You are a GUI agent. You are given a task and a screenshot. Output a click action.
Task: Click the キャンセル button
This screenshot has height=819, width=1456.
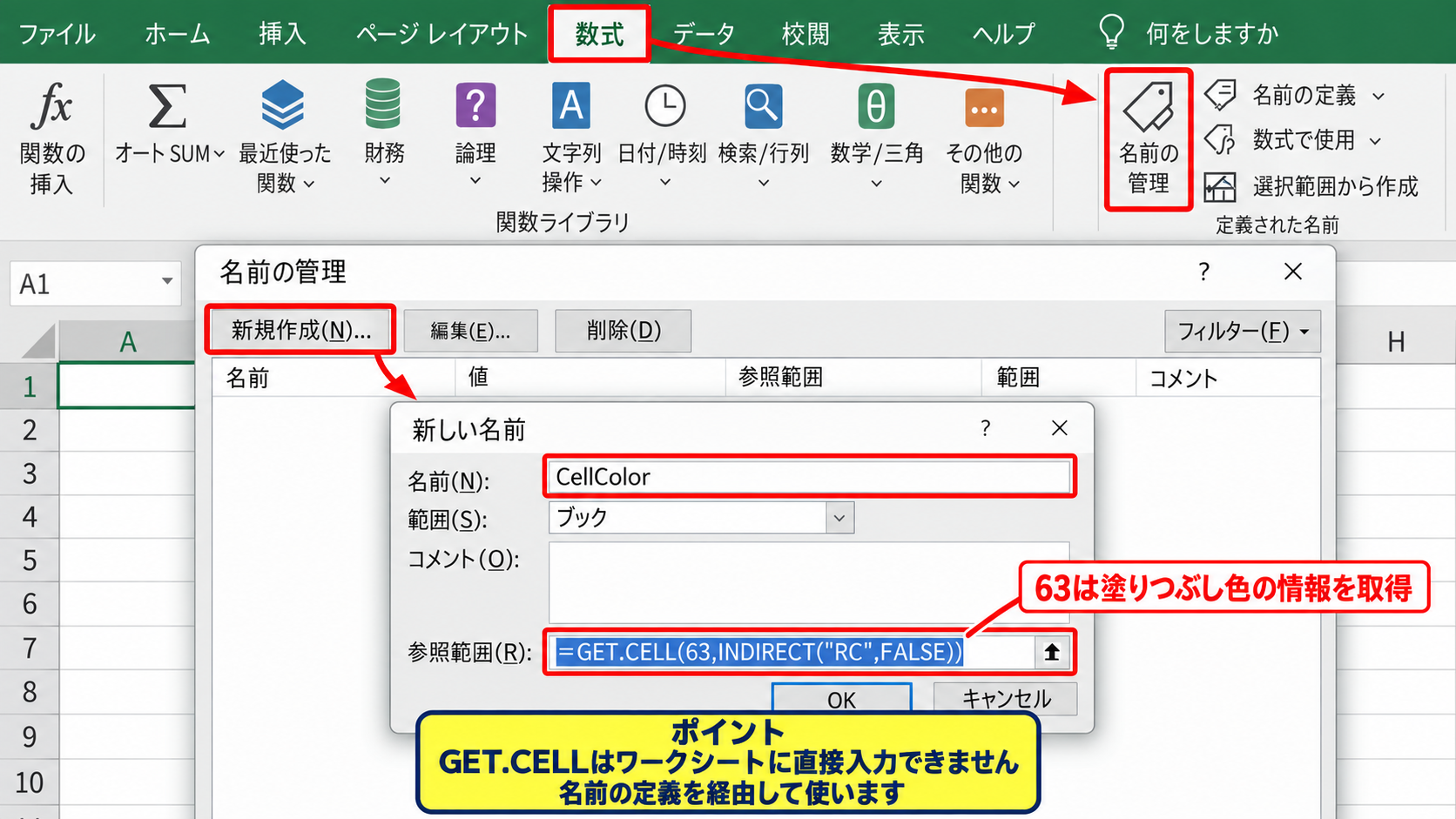(x=1006, y=699)
